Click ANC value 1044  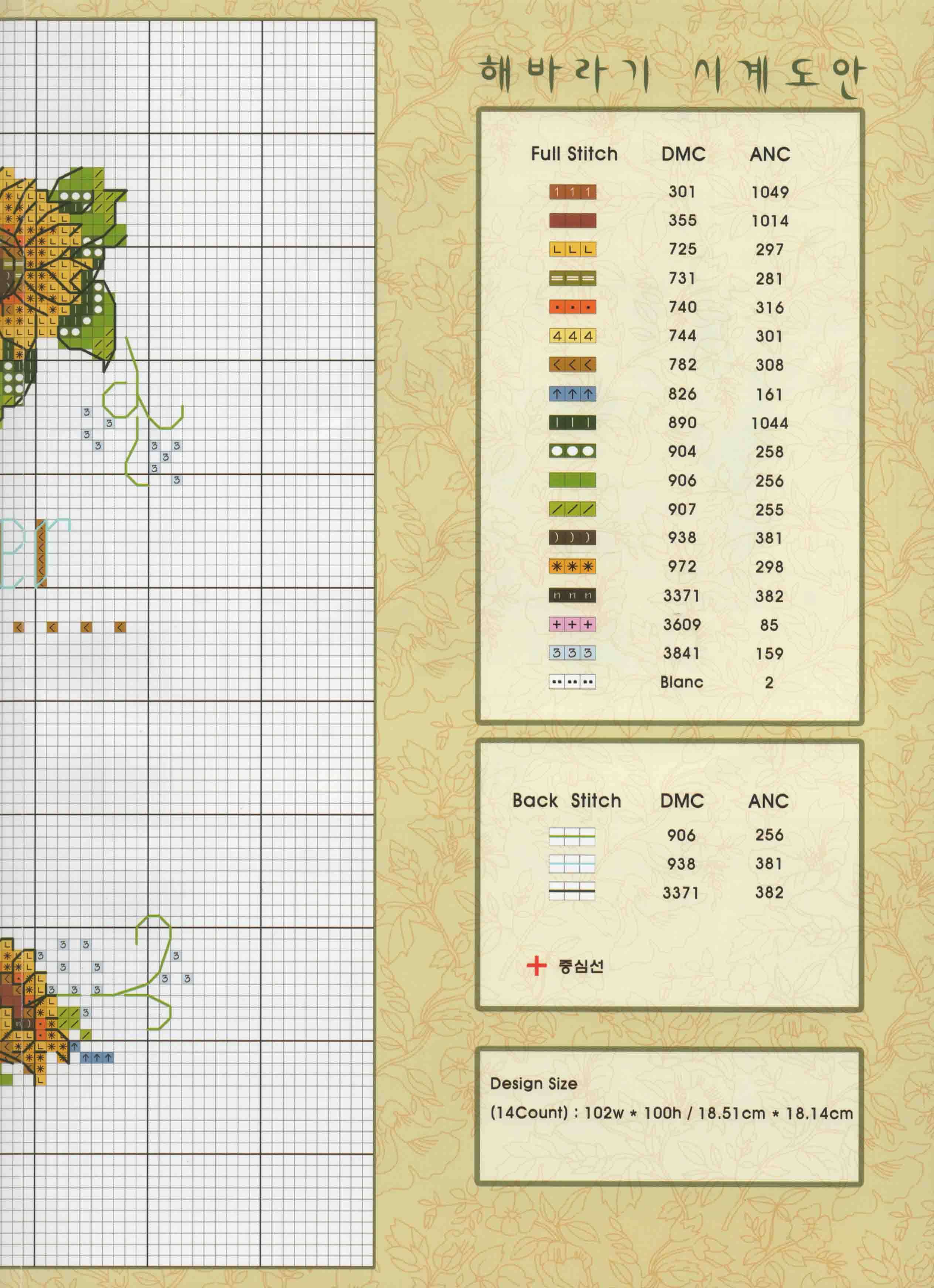click(x=770, y=423)
